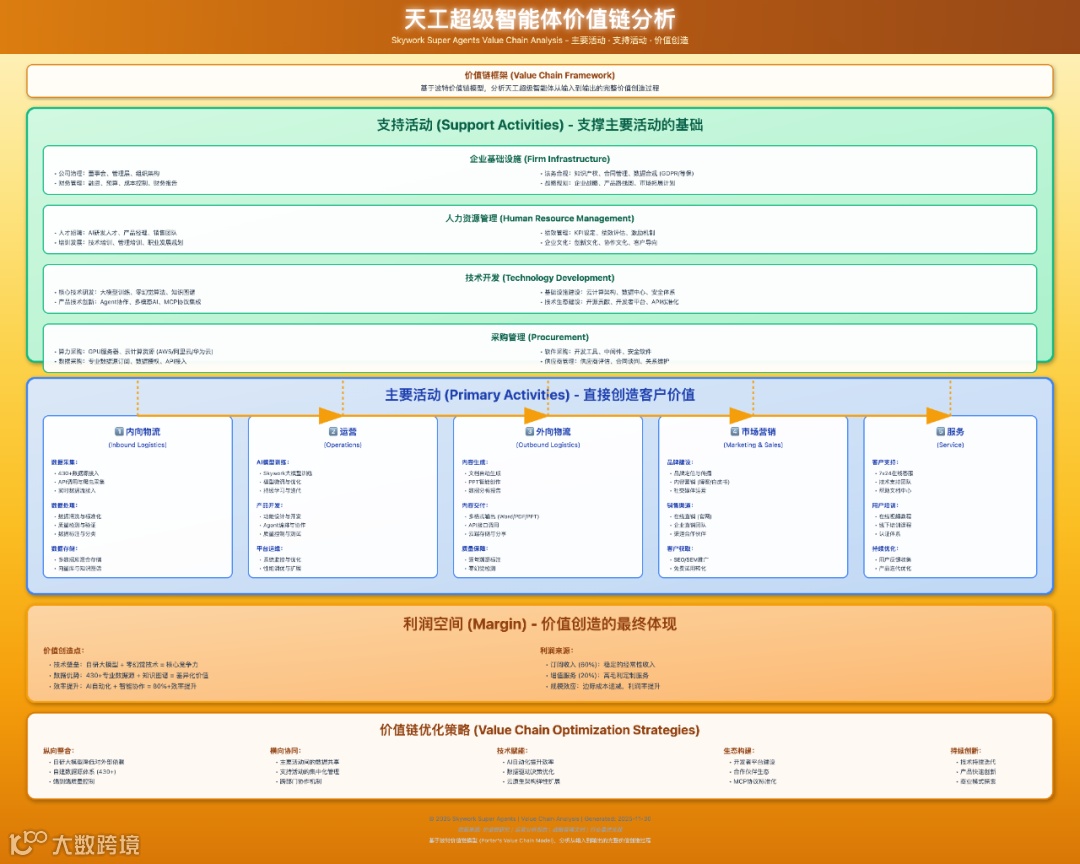Select 人力资源管理 (Human Resource Management) heading
1080x864 pixels.
pyautogui.click(x=539, y=218)
